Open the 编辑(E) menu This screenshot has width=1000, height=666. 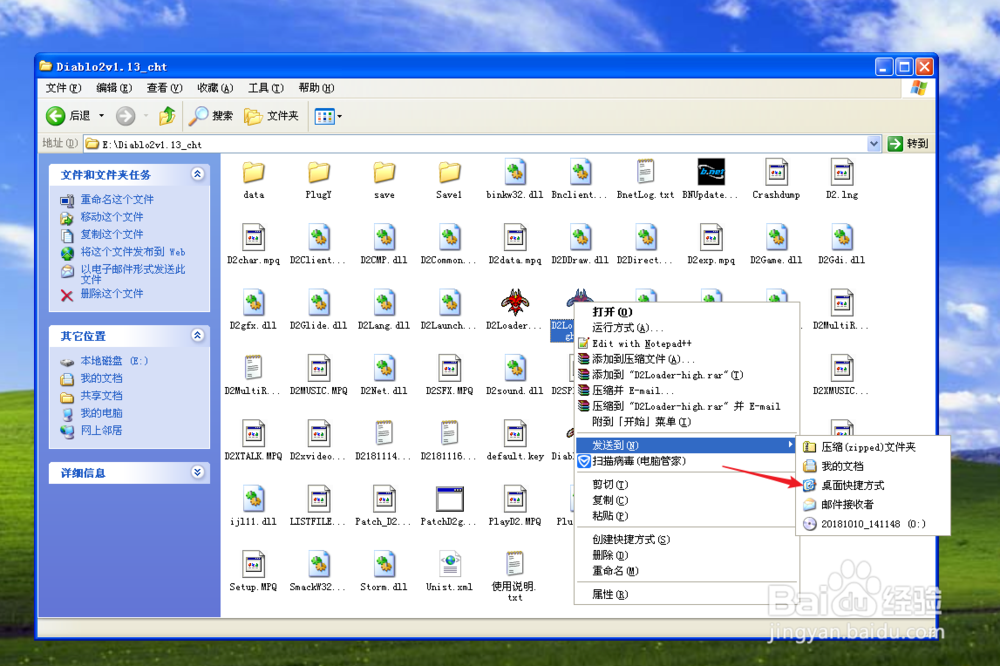tap(114, 88)
